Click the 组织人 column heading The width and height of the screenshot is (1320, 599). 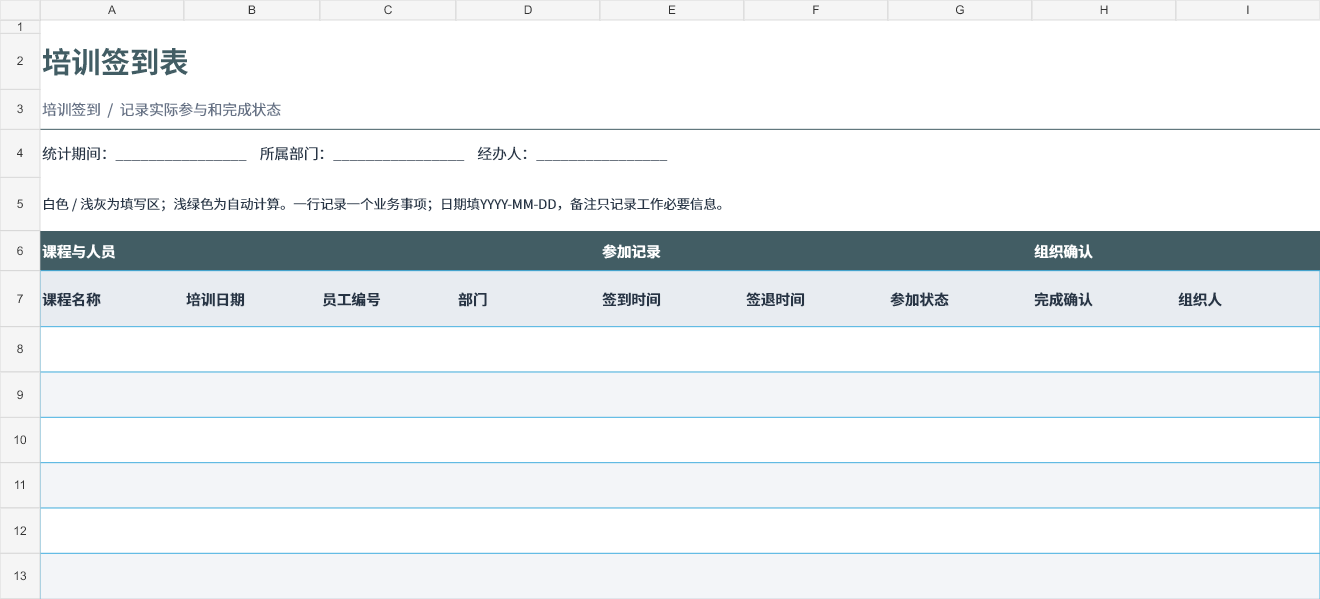point(1200,300)
